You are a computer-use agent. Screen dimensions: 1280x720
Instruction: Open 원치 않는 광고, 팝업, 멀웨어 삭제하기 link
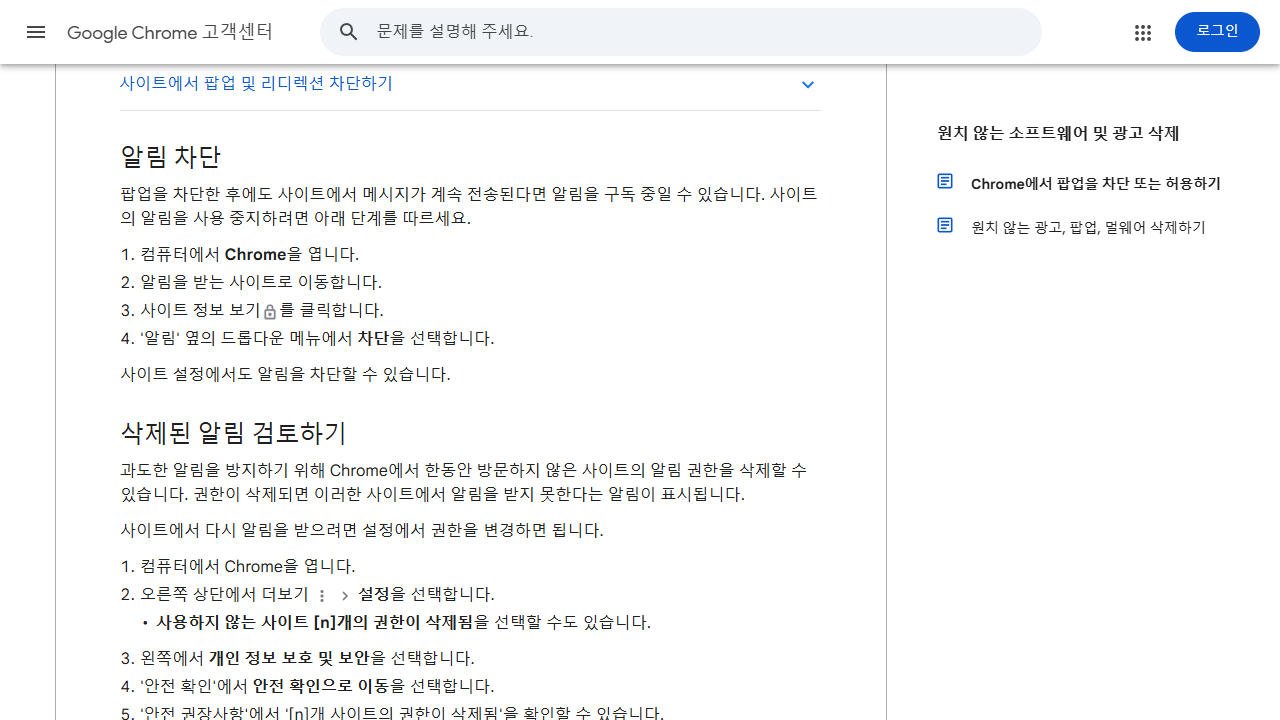1088,228
